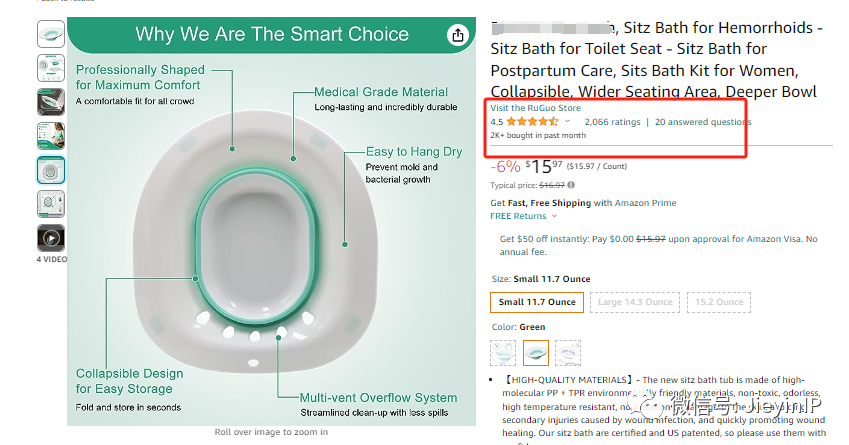Play the product video thumbnail
Image resolution: width=849 pixels, height=445 pixels.
click(x=51, y=238)
